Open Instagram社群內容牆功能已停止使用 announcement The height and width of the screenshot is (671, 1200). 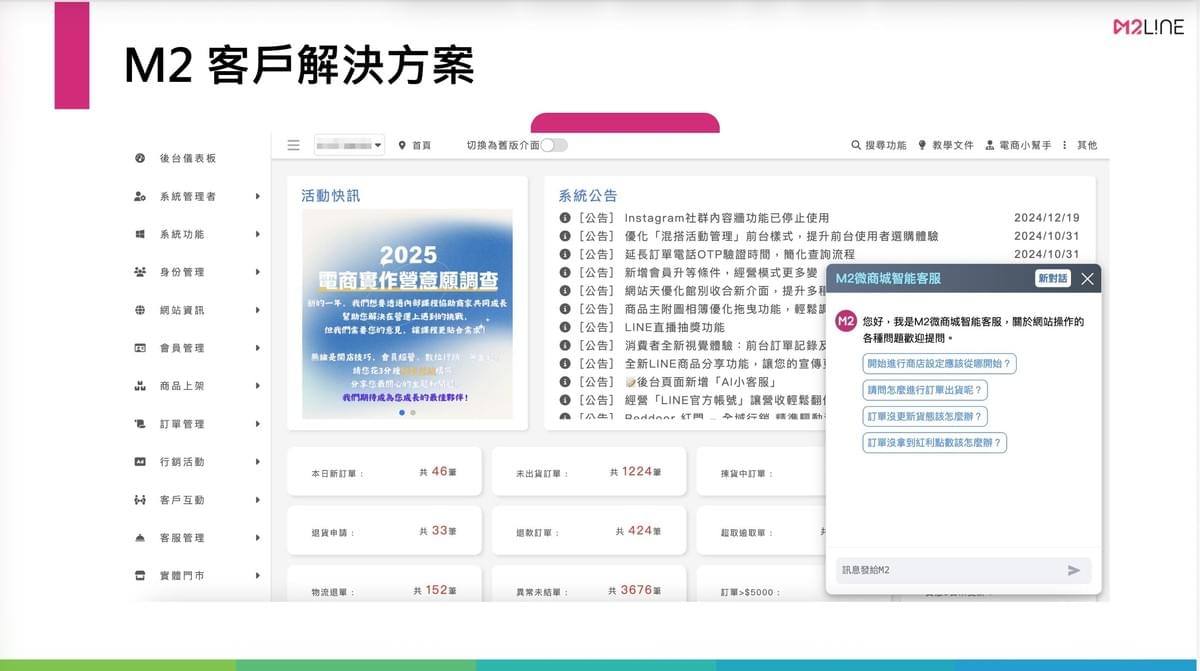click(727, 218)
